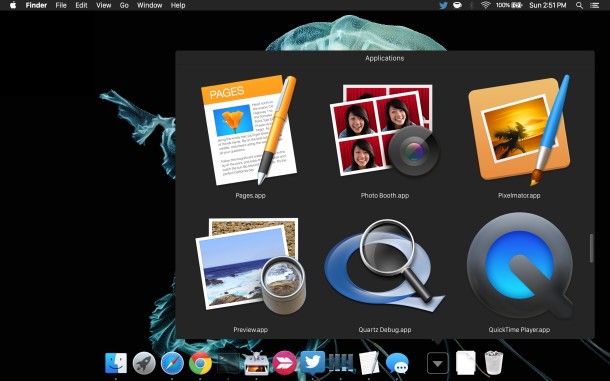
Task: Open the Edit menu
Action: (81, 5)
